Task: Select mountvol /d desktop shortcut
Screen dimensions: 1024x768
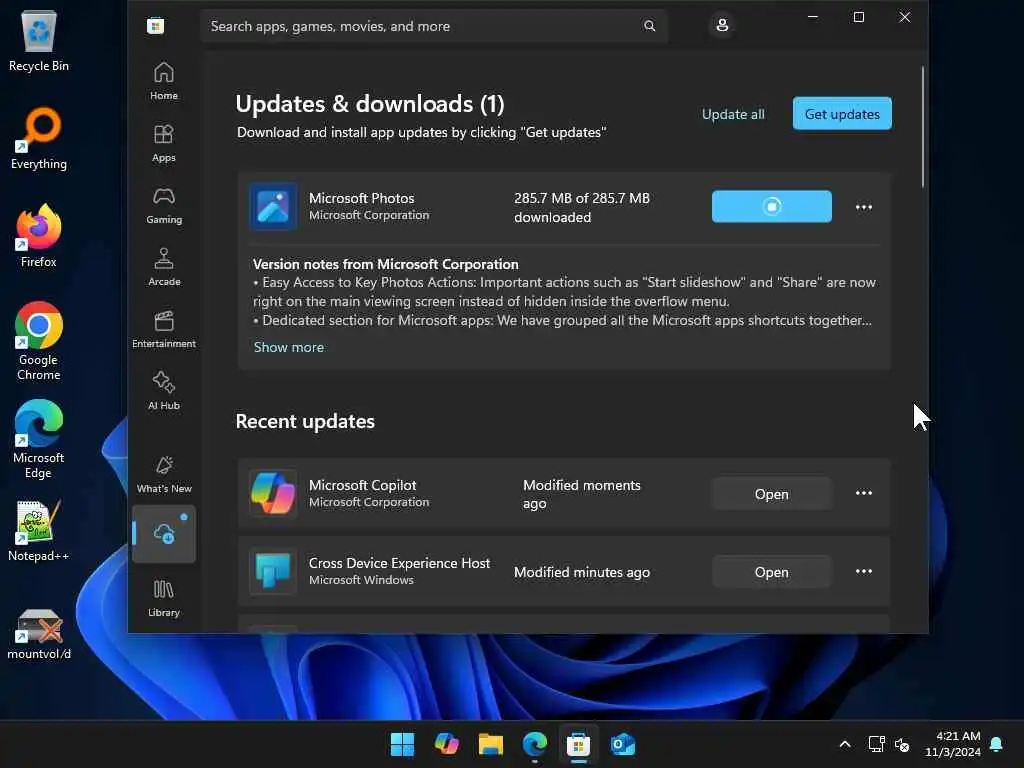Action: click(39, 633)
